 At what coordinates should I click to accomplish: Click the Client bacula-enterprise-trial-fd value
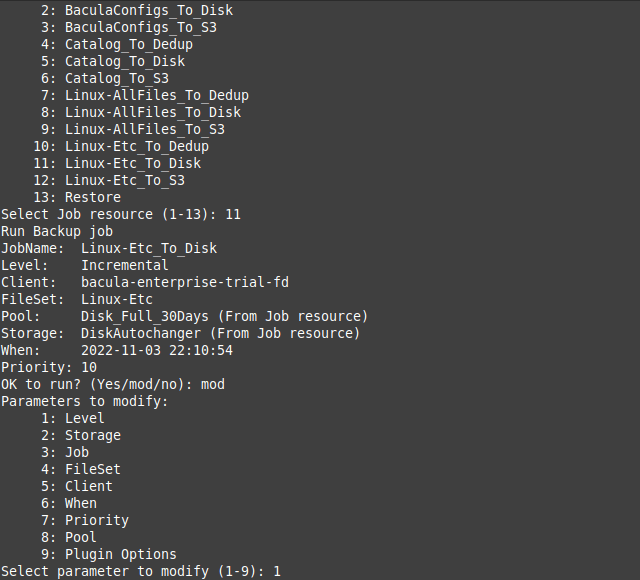[x=184, y=282]
